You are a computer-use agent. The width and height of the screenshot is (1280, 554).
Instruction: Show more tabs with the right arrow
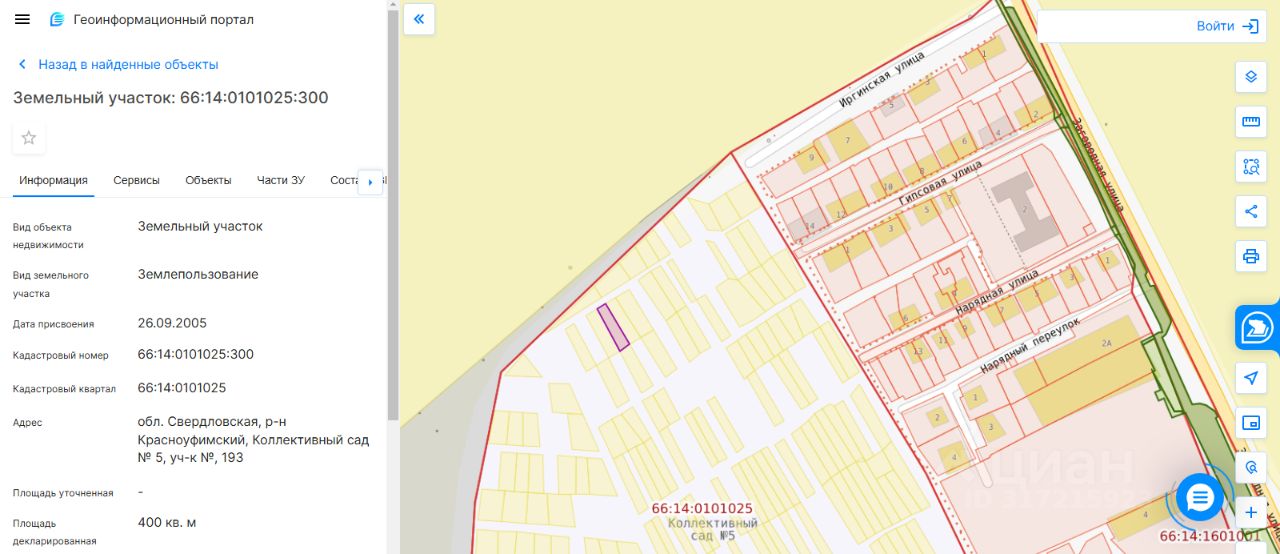tap(371, 182)
